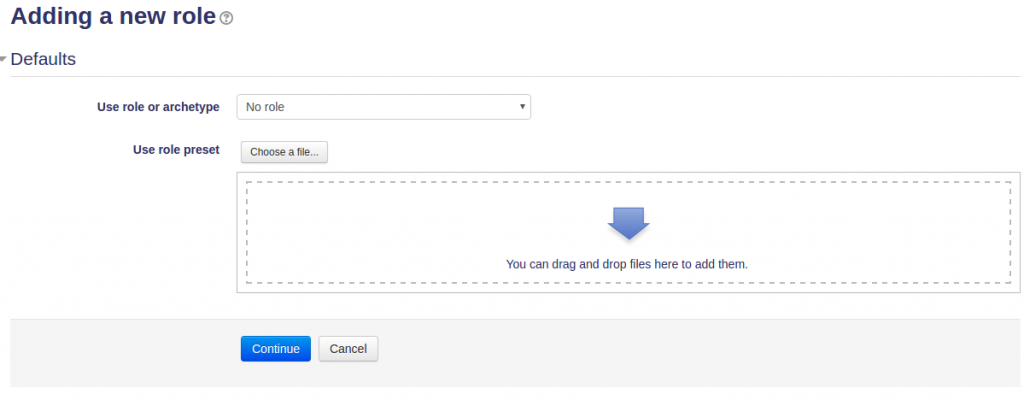
Task: Collapse the Defaults section triangle
Action: click(3, 59)
